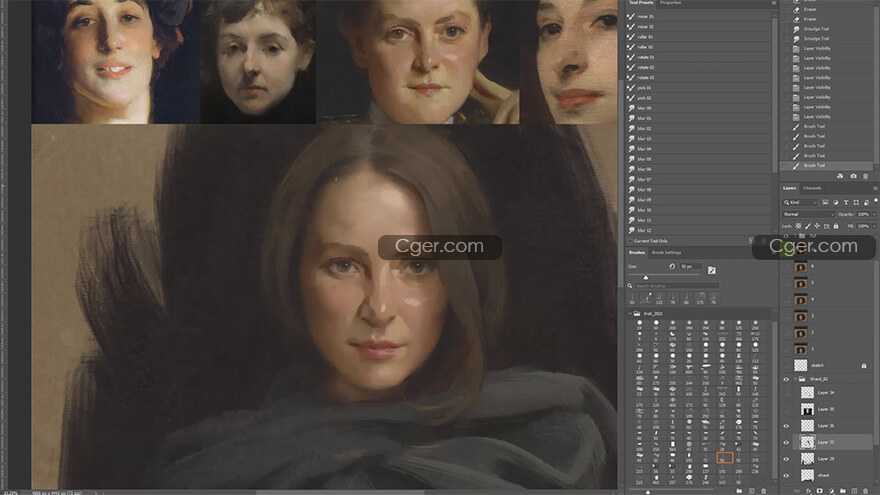
Task: Create new brush icon in Brushes panel
Action: (752, 491)
